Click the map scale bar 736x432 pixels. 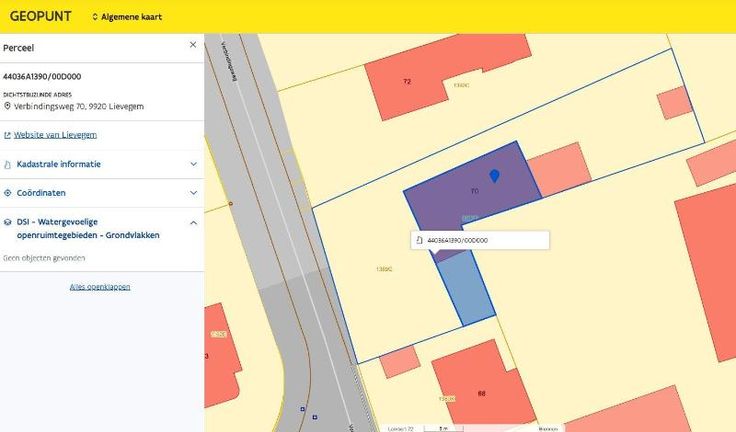(443, 427)
